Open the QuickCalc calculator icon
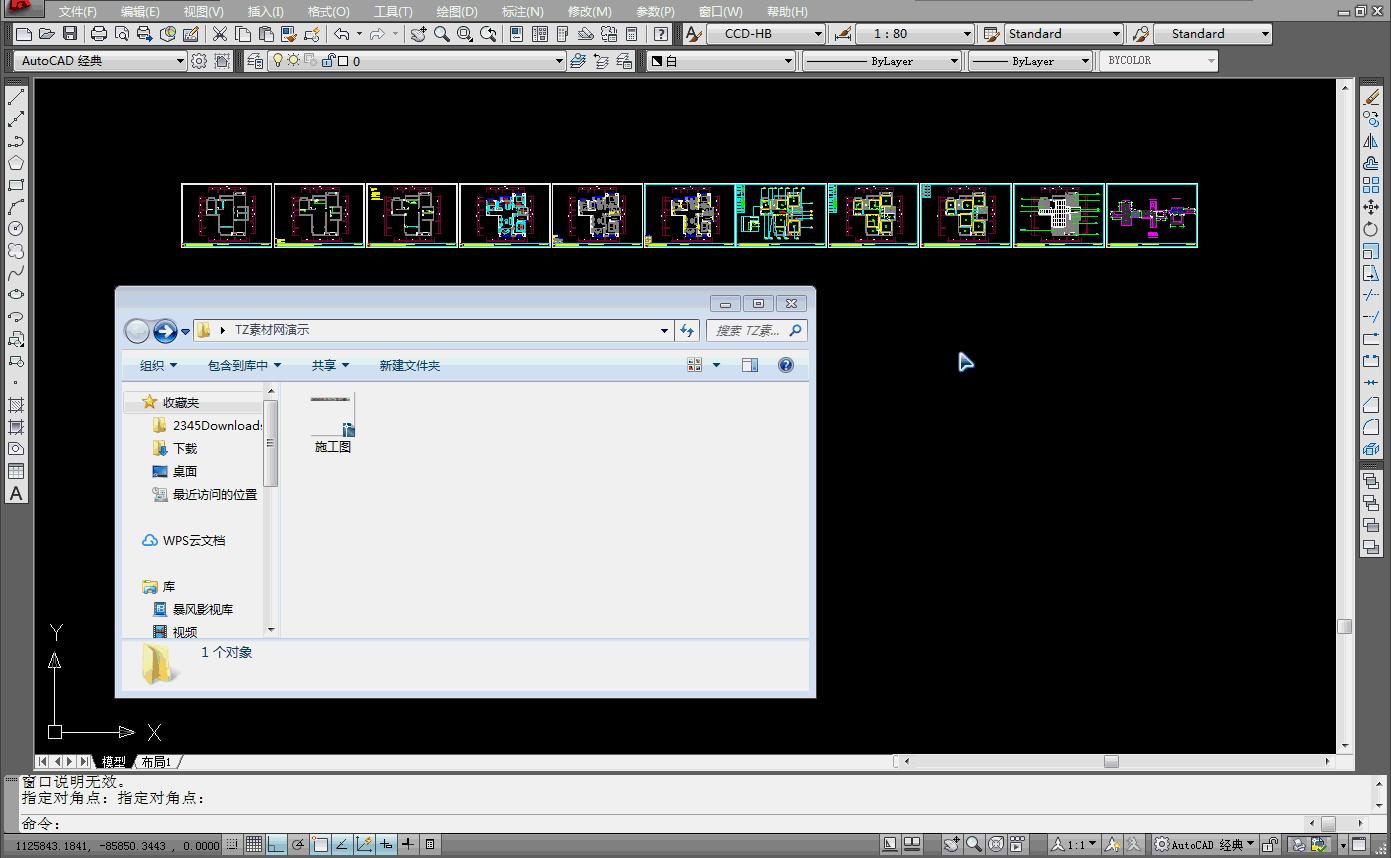The height and width of the screenshot is (858, 1391). coord(631,34)
